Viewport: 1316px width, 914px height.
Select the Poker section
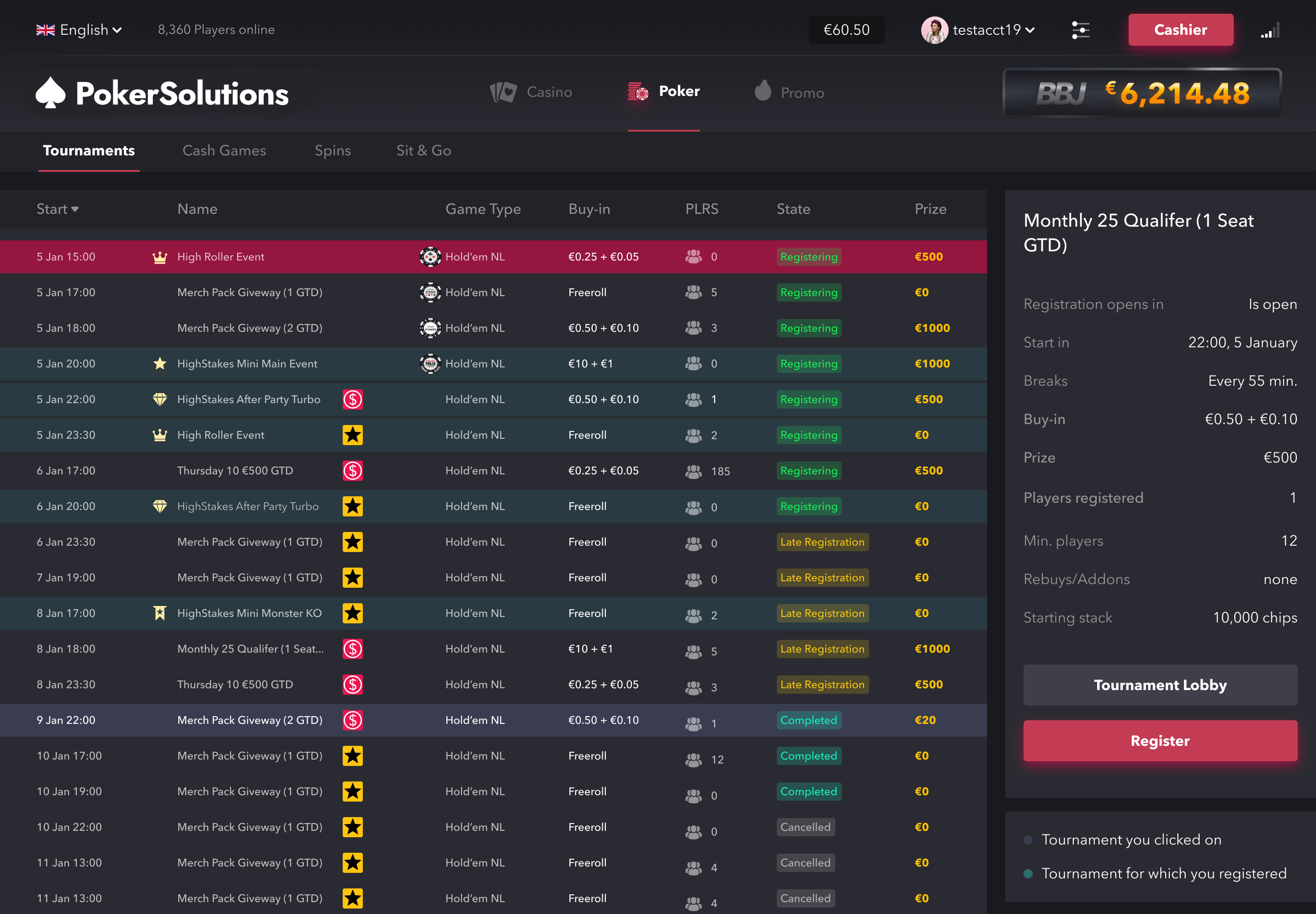click(x=664, y=92)
